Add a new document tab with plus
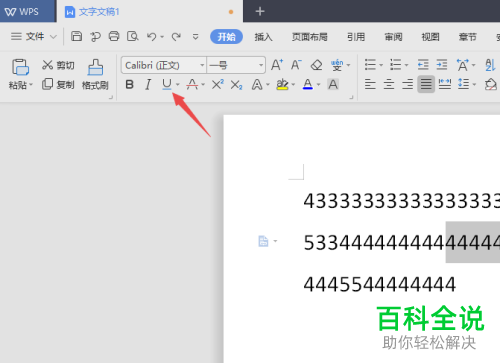This screenshot has width=500, height=363. [260, 11]
